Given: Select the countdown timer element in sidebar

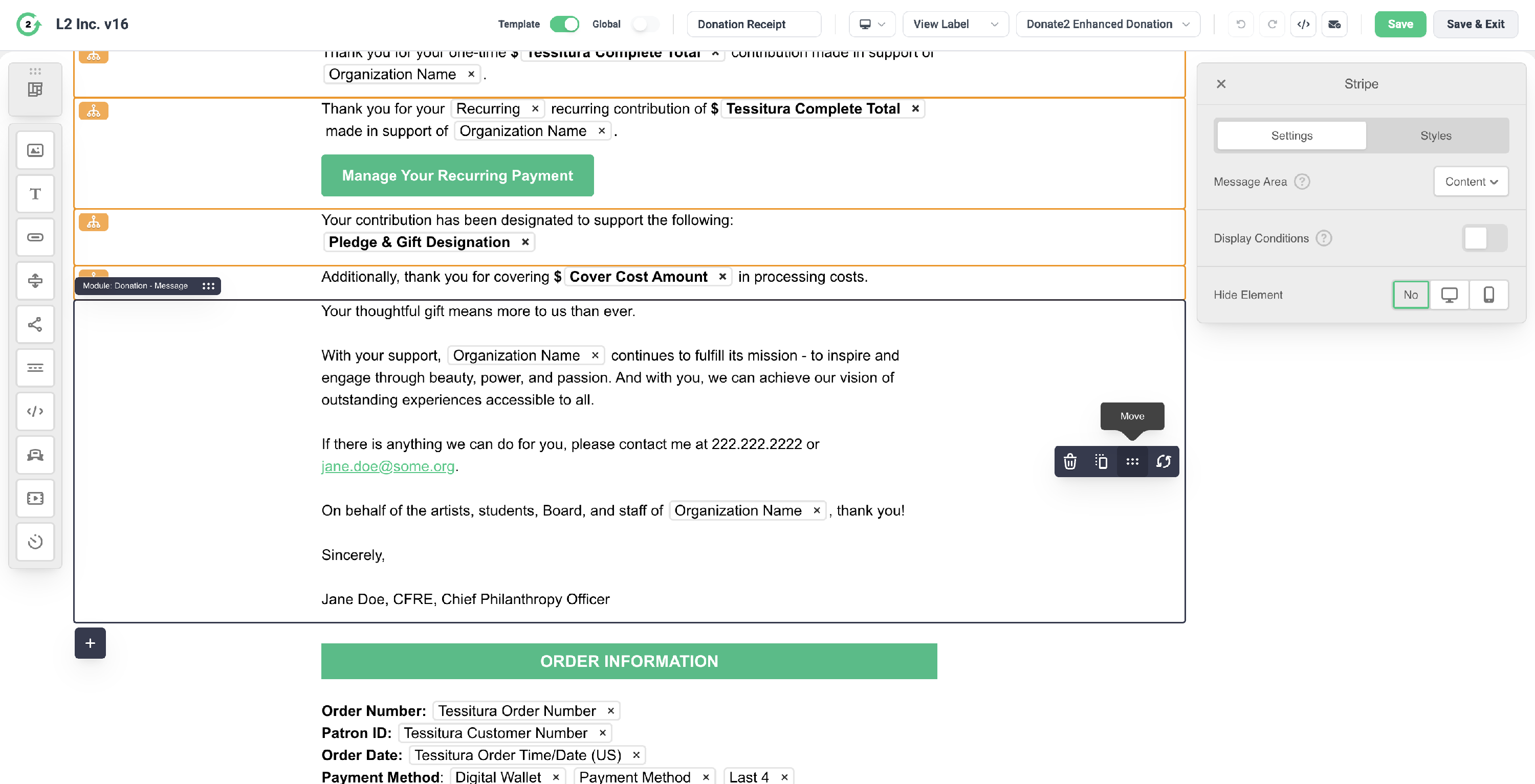Looking at the screenshot, I should coord(35,542).
